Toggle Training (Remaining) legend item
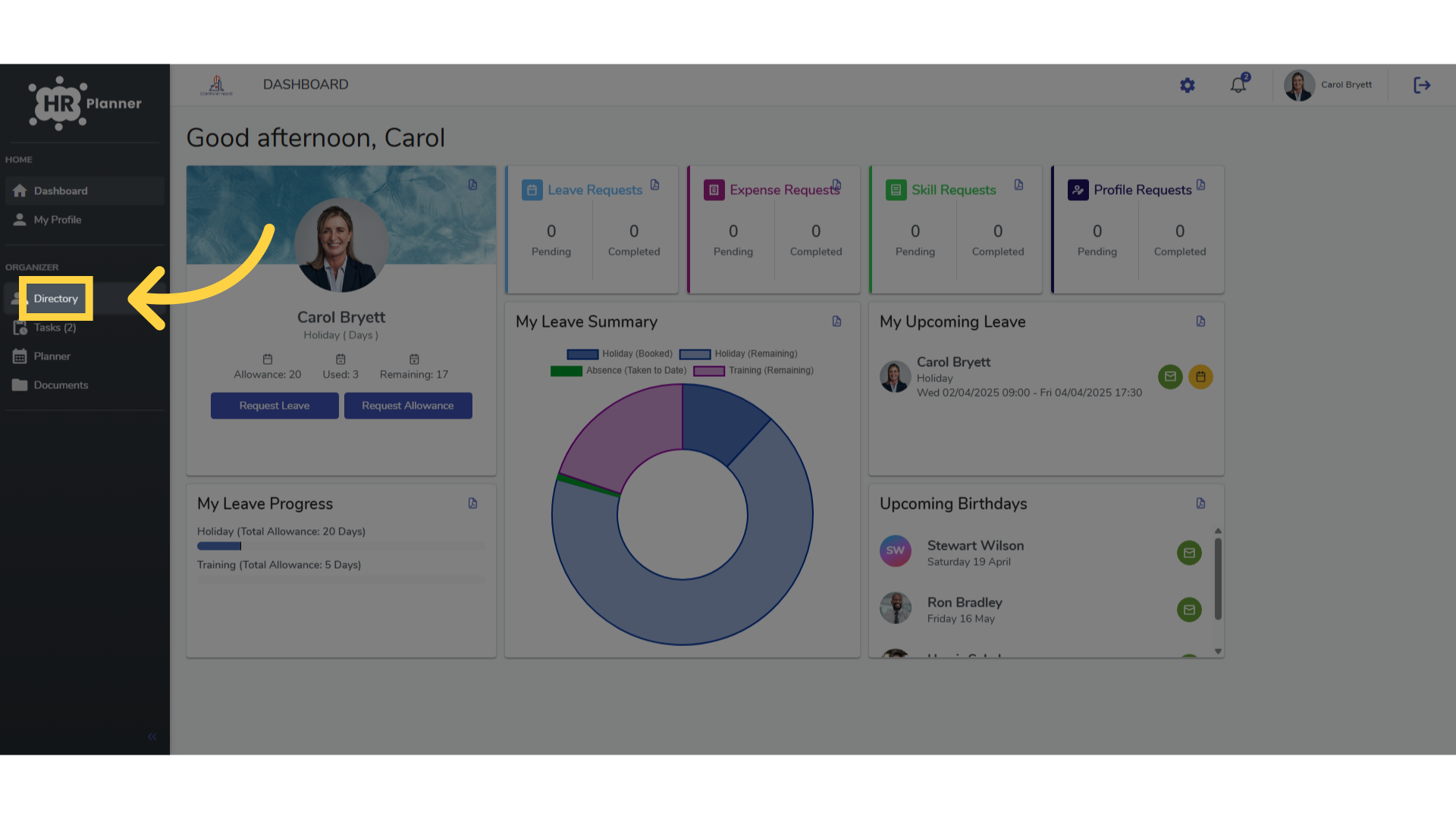1456x819 pixels. click(754, 371)
